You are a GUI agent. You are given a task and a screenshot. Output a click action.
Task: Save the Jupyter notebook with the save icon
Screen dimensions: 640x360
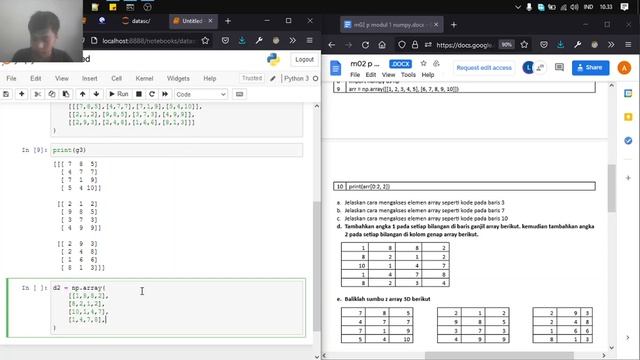pyautogui.click(x=6, y=94)
